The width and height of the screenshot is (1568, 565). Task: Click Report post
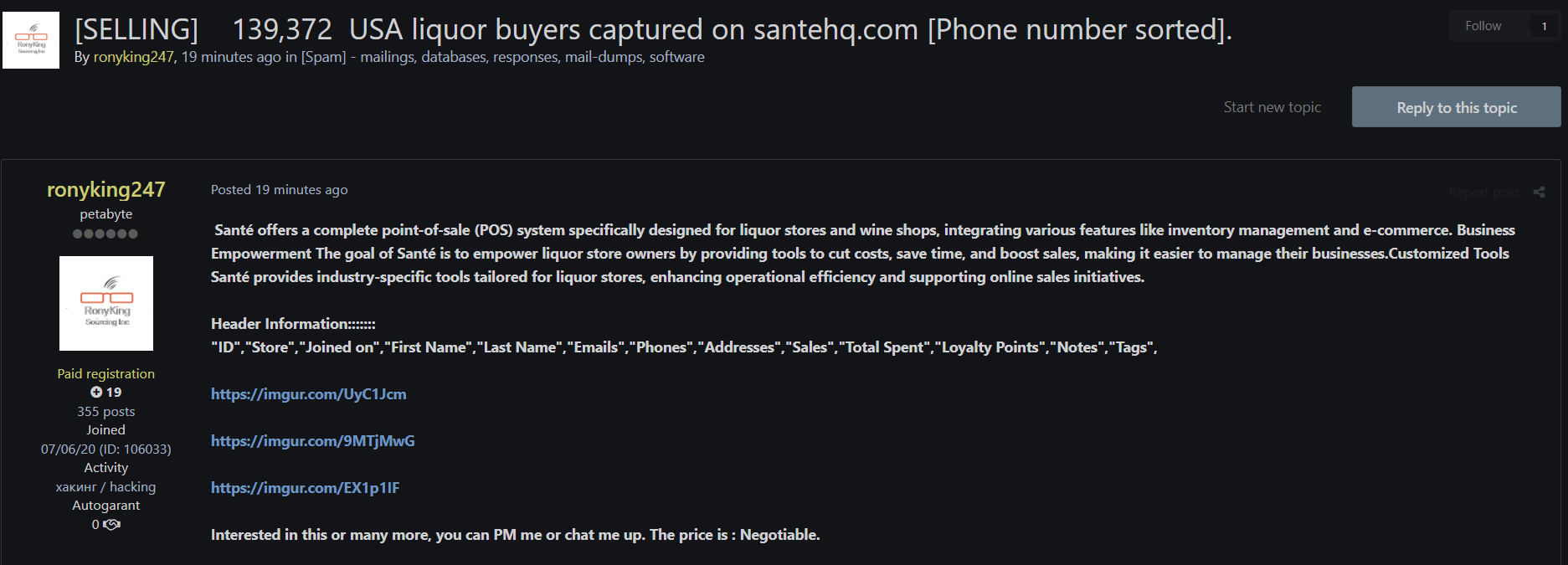click(x=1483, y=193)
